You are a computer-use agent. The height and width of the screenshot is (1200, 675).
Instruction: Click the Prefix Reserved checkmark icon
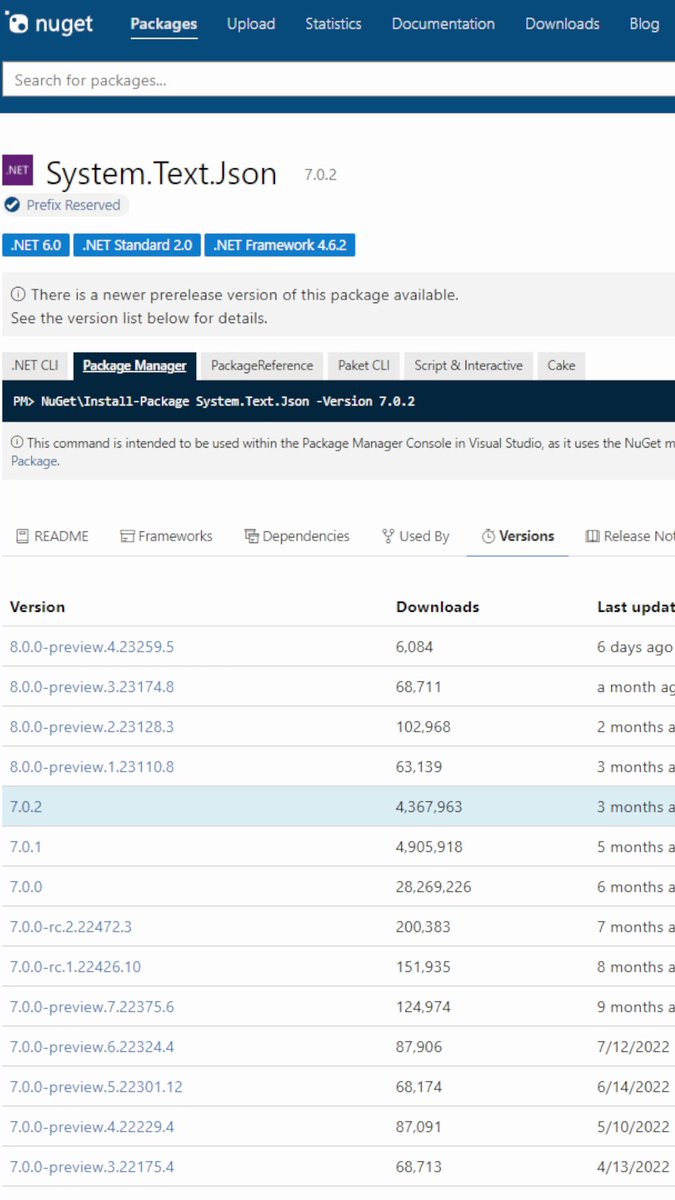(12, 205)
